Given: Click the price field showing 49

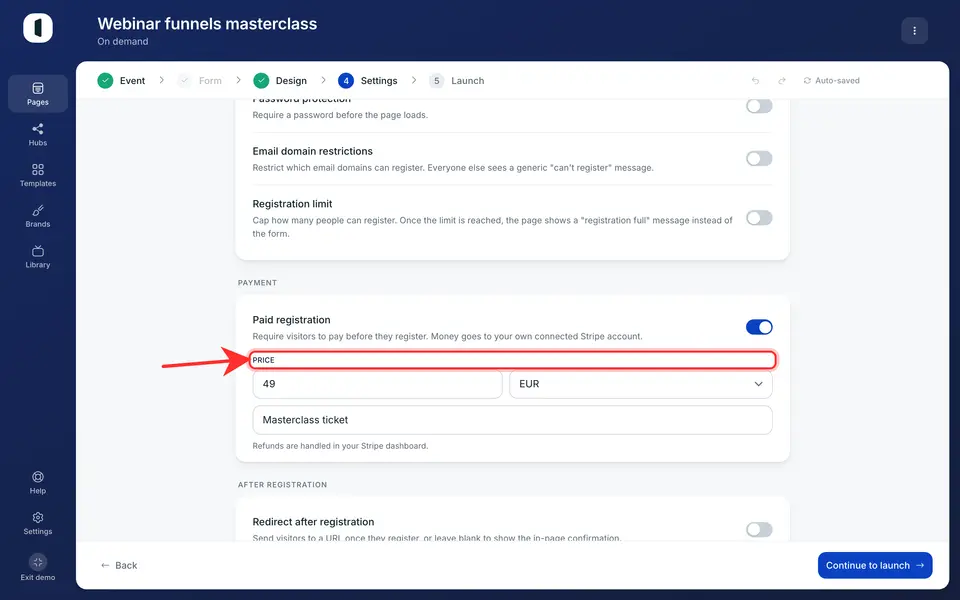Looking at the screenshot, I should point(377,384).
